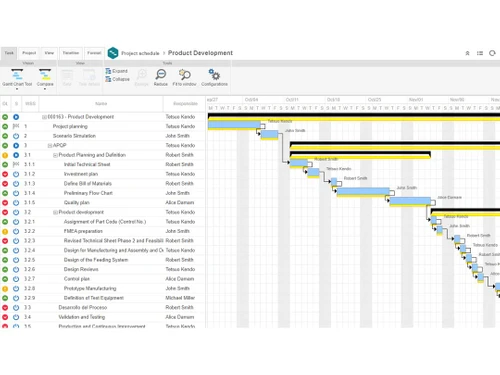Click the orange status icon of Product Planning and Definition
The width and height of the screenshot is (500, 375).
pos(5,155)
